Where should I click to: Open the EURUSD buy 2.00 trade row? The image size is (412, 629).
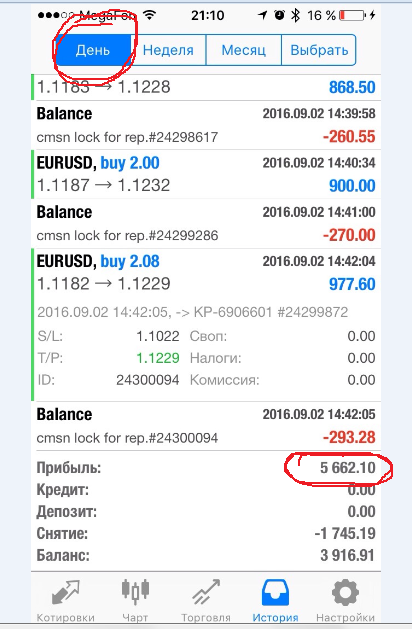tap(206, 174)
